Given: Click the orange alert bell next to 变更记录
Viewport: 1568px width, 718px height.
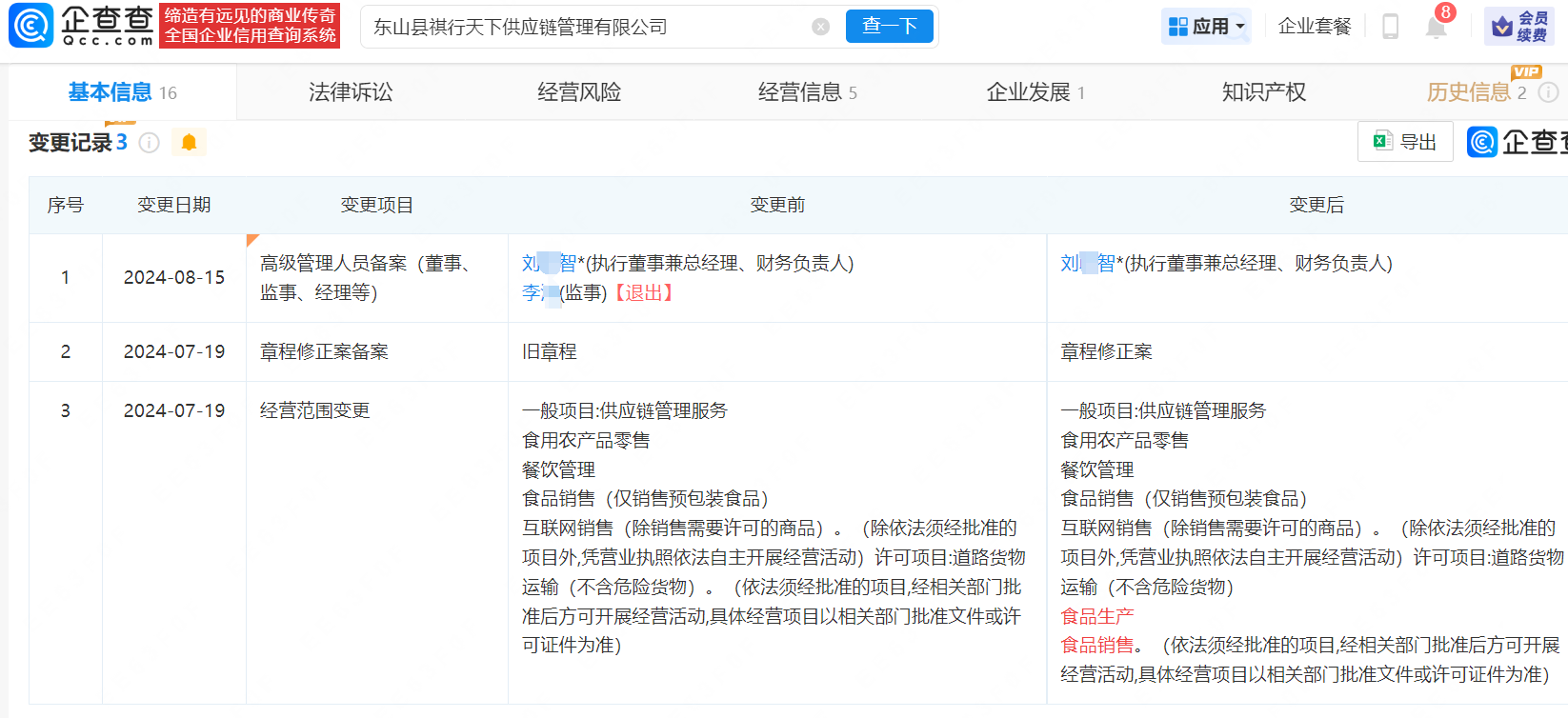Looking at the screenshot, I should (x=189, y=143).
